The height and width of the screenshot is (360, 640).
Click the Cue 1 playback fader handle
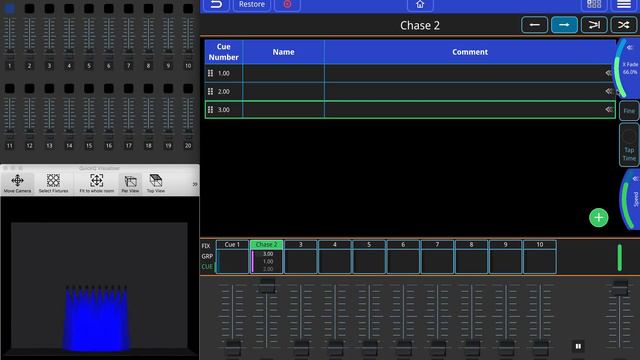[233, 348]
